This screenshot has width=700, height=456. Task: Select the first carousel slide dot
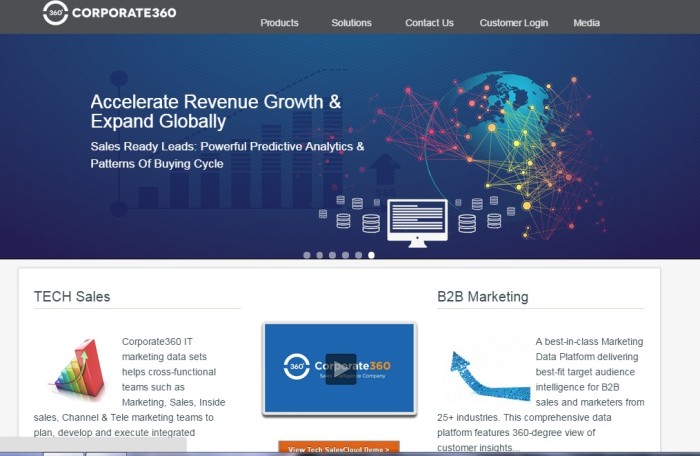pos(307,255)
